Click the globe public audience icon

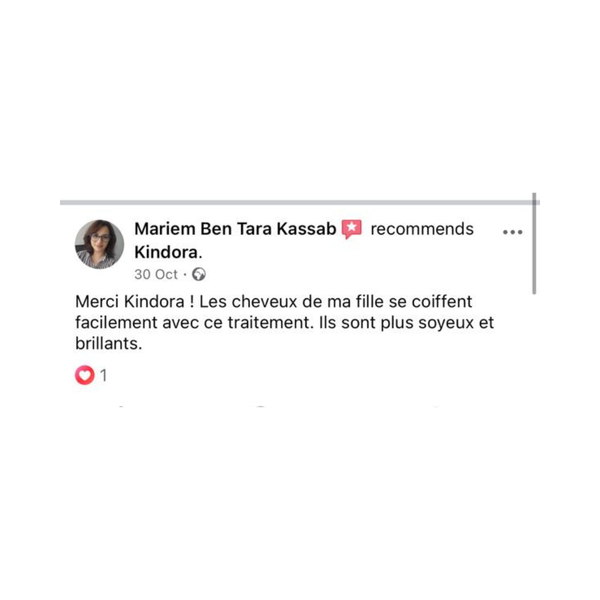click(198, 274)
